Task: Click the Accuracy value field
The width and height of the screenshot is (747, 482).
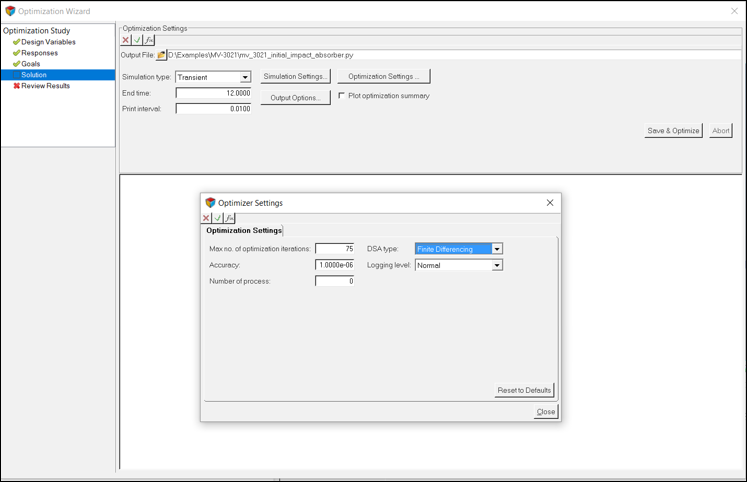Action: (x=334, y=265)
